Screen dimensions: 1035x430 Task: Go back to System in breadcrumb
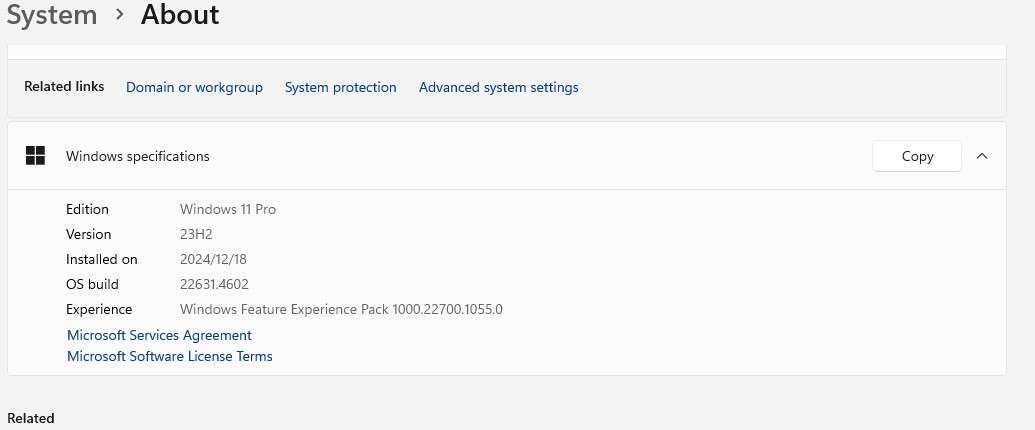(x=52, y=15)
